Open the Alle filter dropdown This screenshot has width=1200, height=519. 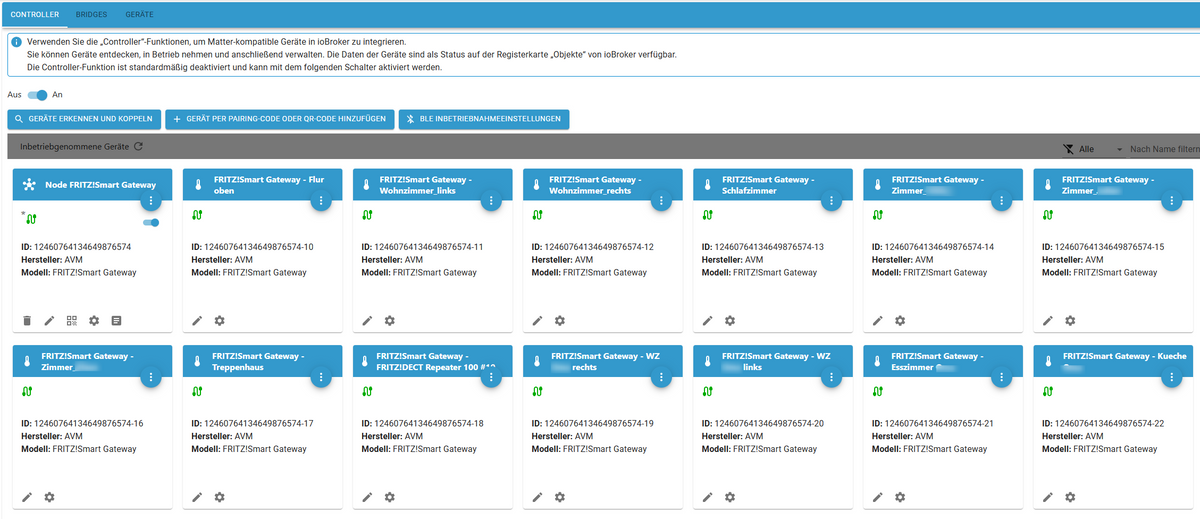[1095, 148]
